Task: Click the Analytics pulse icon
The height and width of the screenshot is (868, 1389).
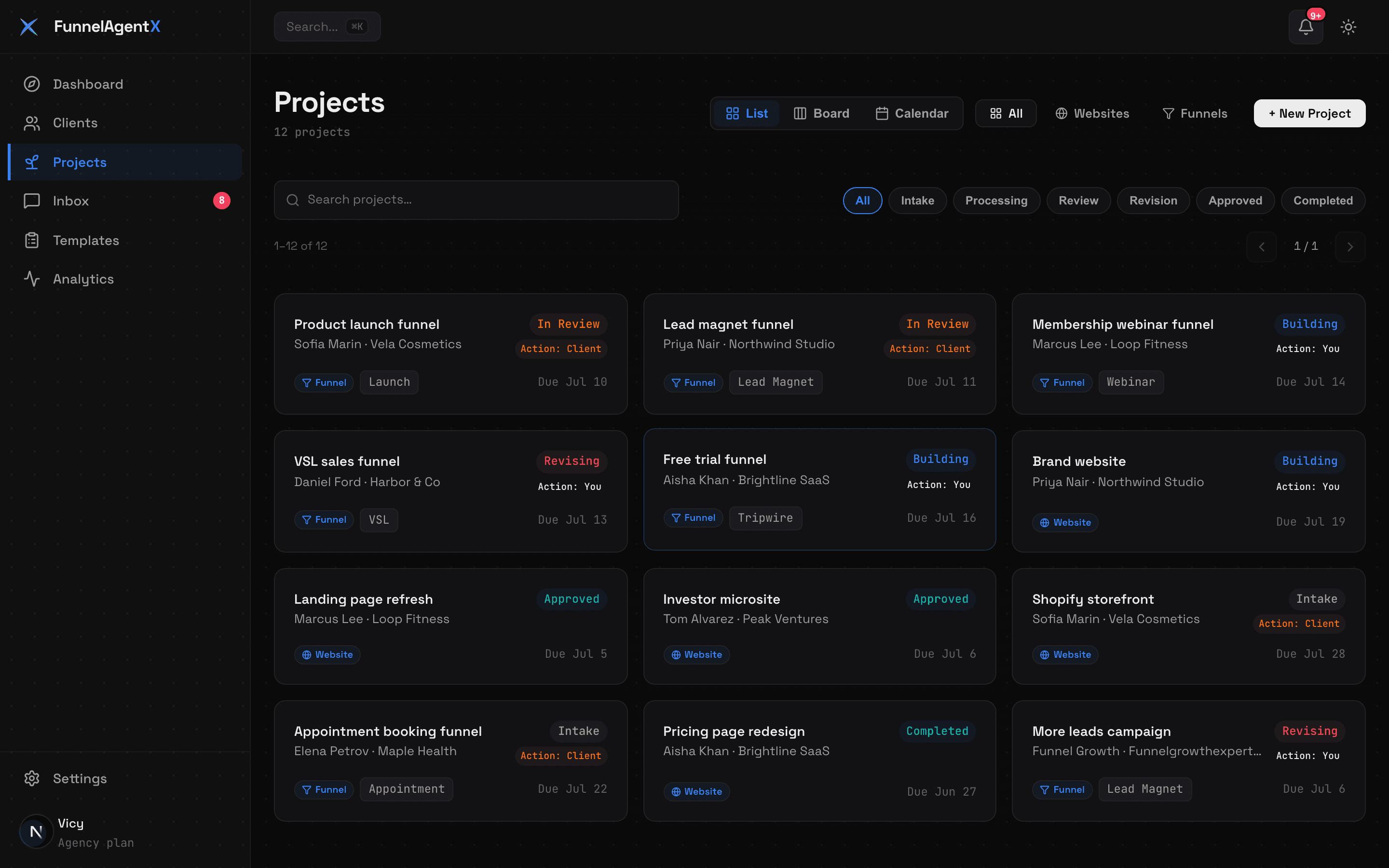Action: tap(31, 279)
